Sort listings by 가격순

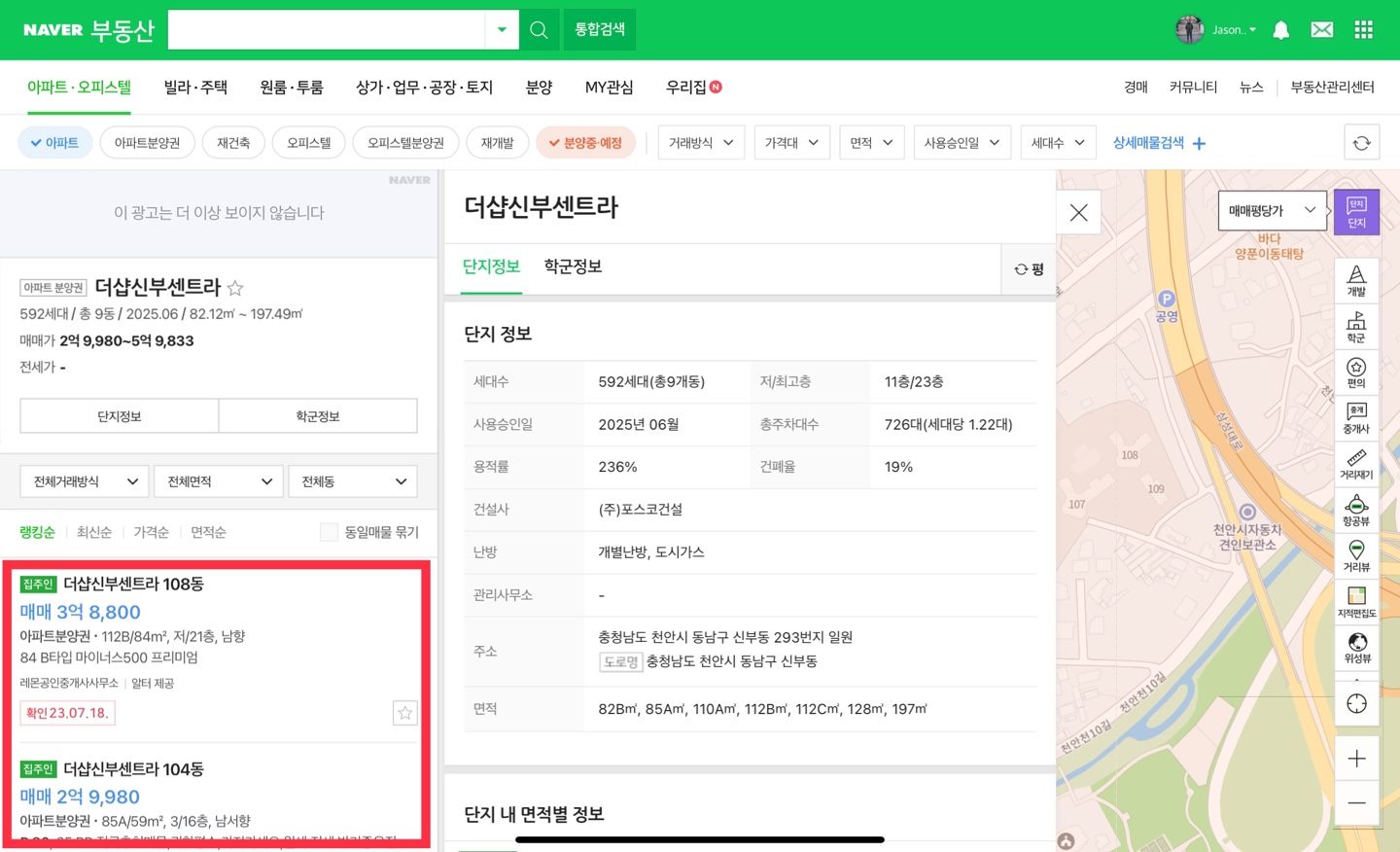click(151, 532)
